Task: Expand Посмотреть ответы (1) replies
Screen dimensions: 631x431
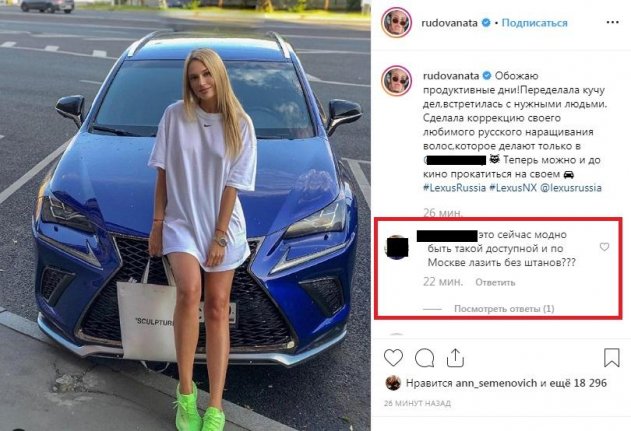Action: click(x=504, y=309)
